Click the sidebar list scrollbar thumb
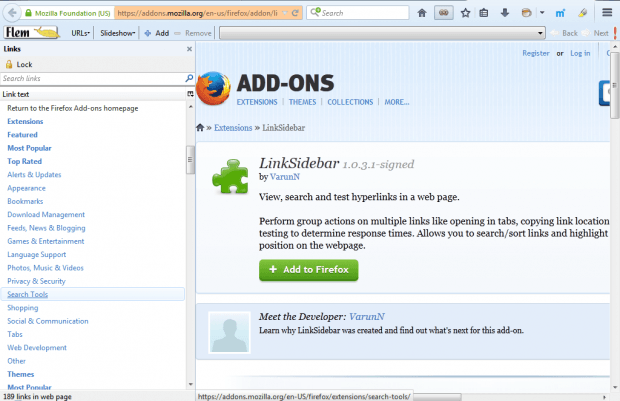 pos(190,160)
